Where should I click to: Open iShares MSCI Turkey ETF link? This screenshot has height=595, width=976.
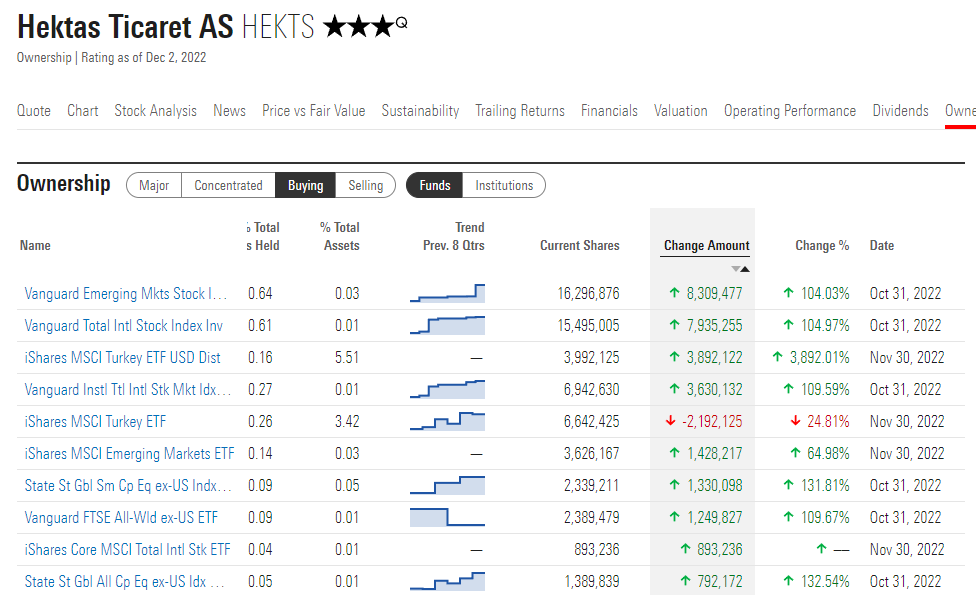(95, 421)
